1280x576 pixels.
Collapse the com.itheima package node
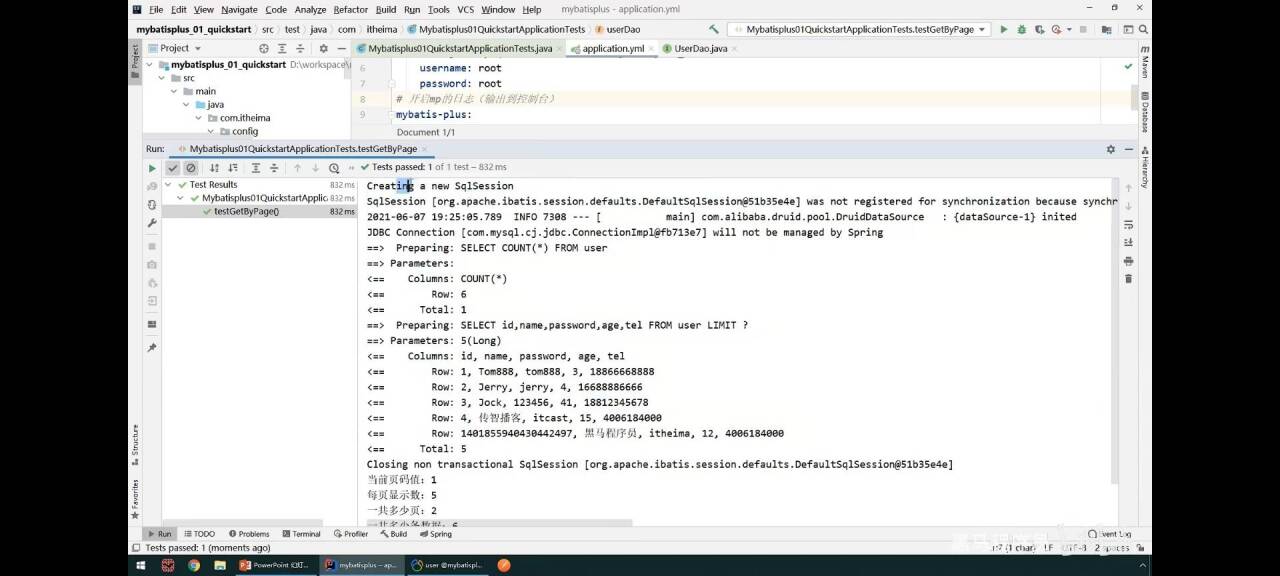coord(198,118)
